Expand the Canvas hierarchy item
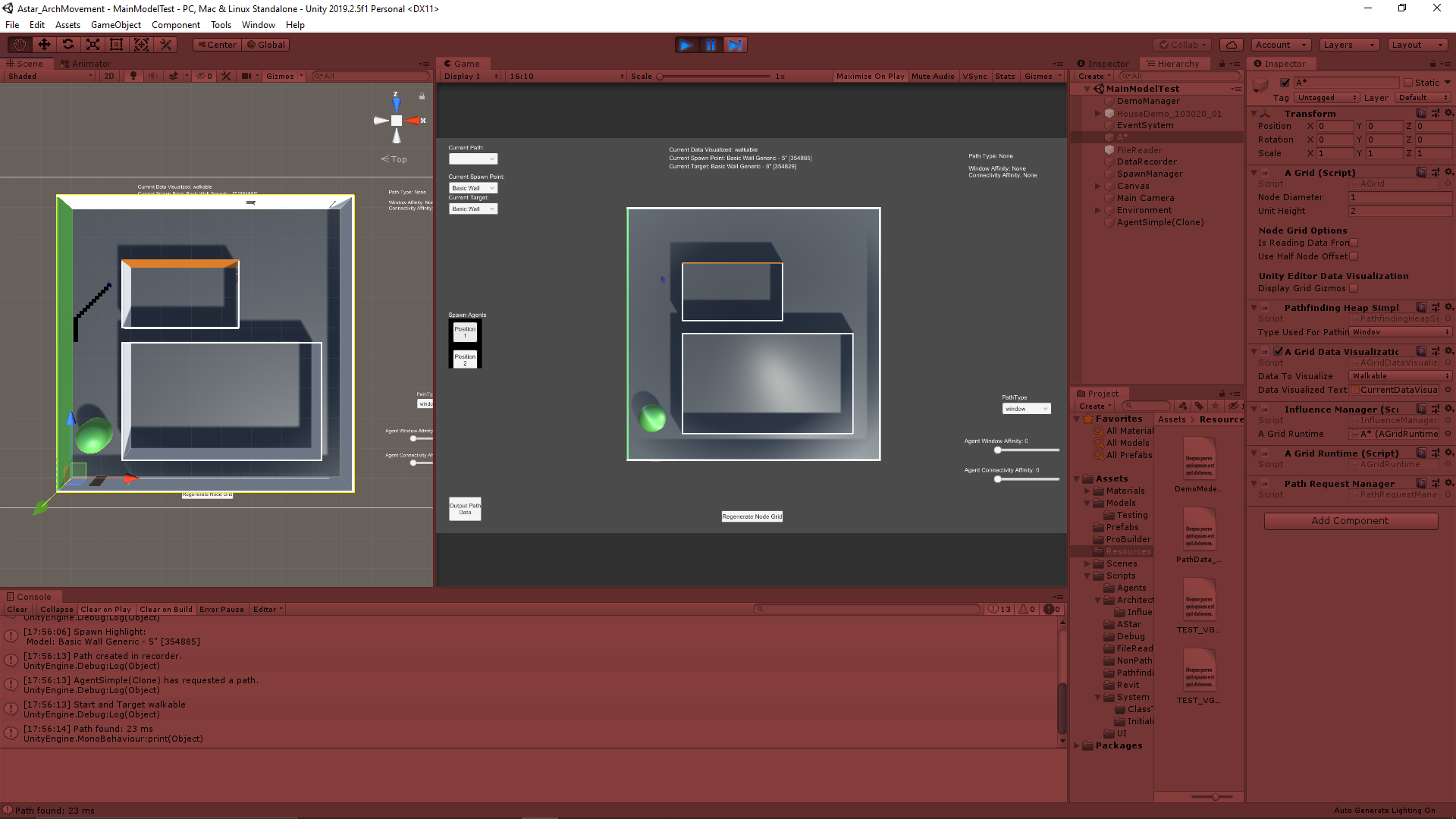Viewport: 1456px width, 819px height. pyautogui.click(x=1097, y=186)
